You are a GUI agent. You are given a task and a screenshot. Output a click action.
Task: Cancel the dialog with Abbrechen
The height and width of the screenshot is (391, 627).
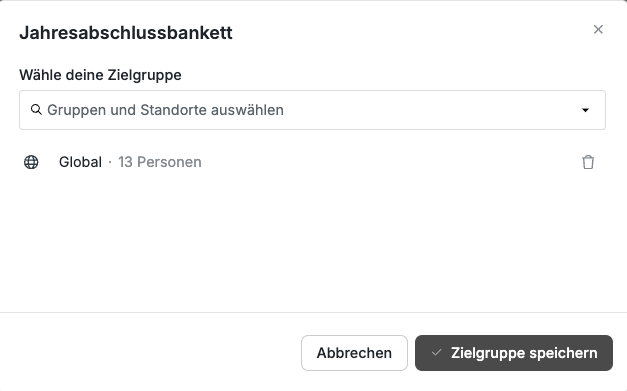click(354, 353)
